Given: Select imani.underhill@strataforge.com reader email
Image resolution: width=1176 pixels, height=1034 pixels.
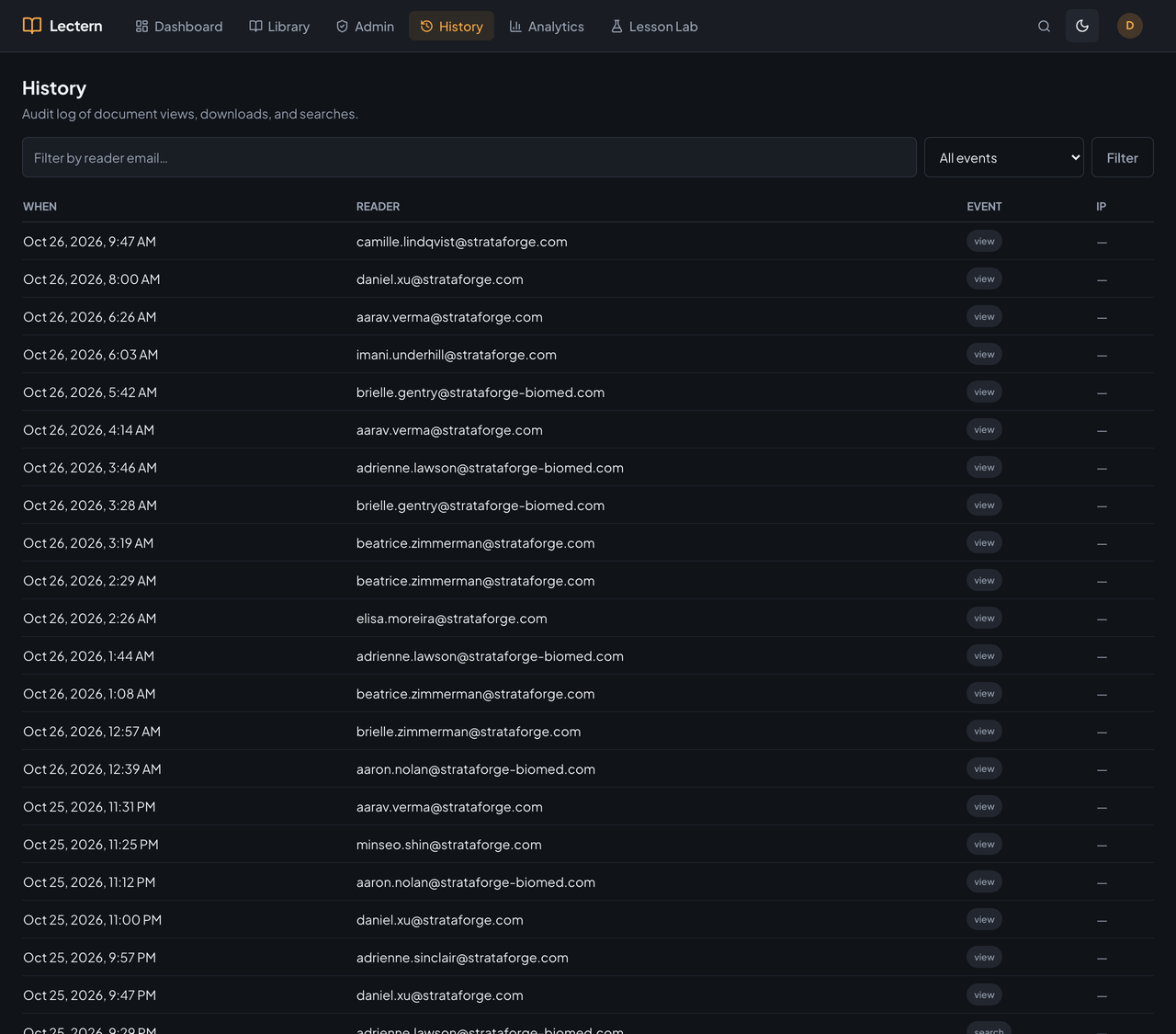Looking at the screenshot, I should [457, 355].
